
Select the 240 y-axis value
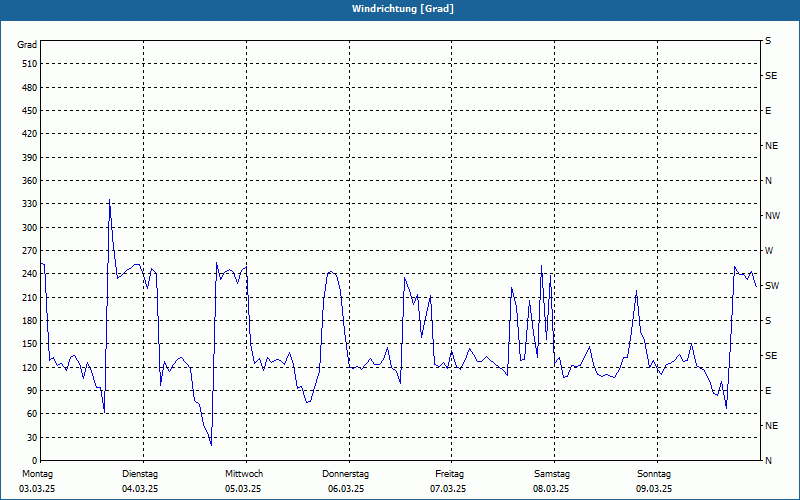tap(30, 274)
